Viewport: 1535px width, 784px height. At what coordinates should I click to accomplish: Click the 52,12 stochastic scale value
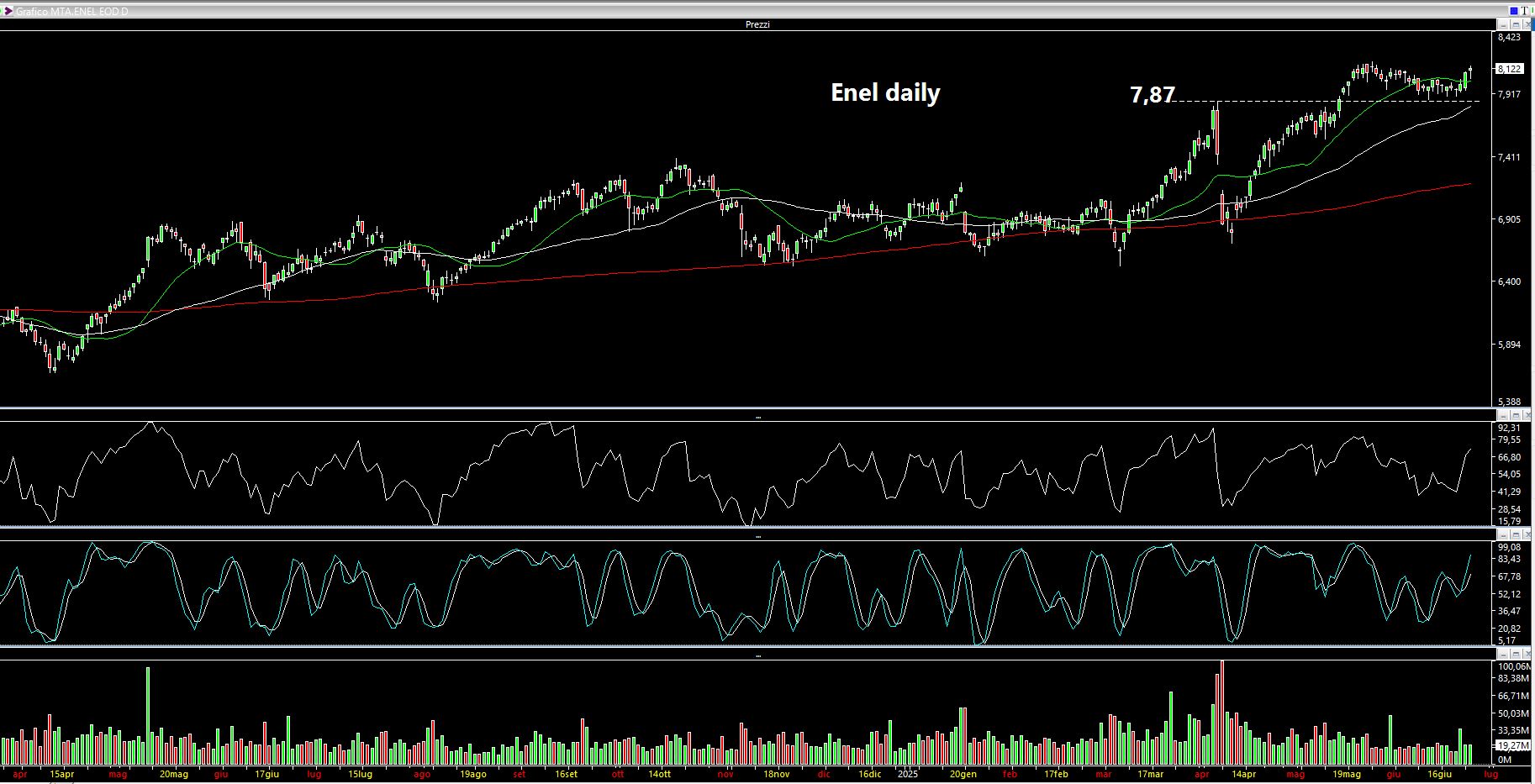1509,594
